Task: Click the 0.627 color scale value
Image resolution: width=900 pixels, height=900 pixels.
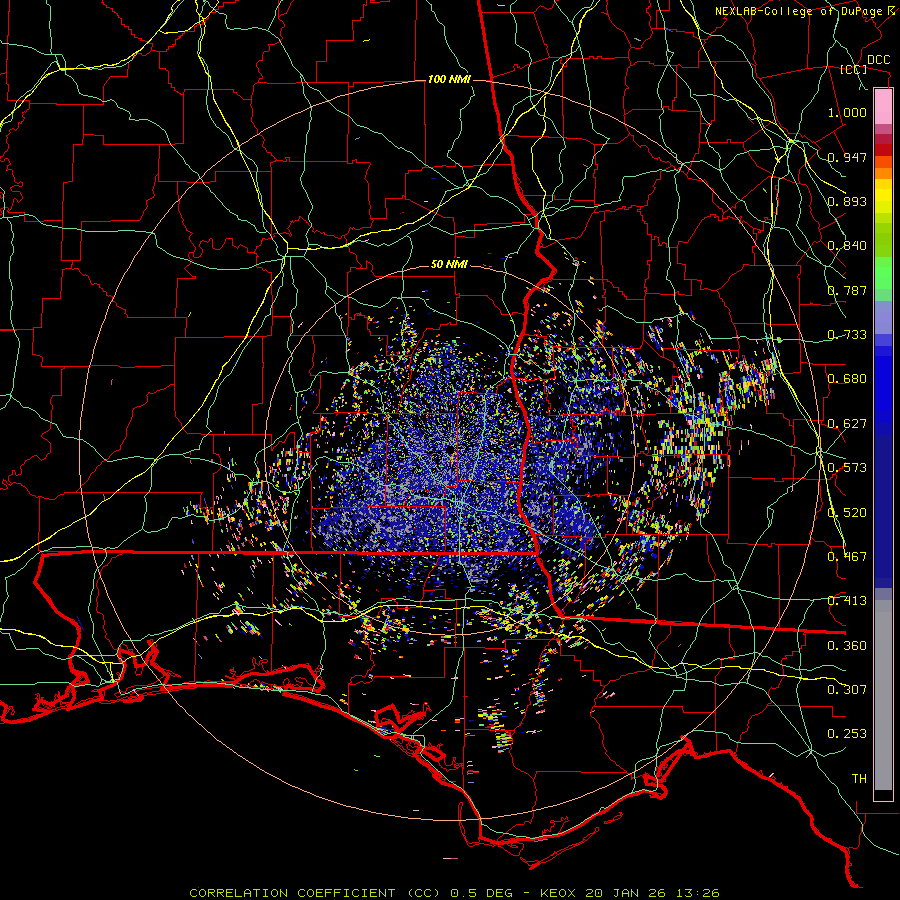Action: coord(847,424)
